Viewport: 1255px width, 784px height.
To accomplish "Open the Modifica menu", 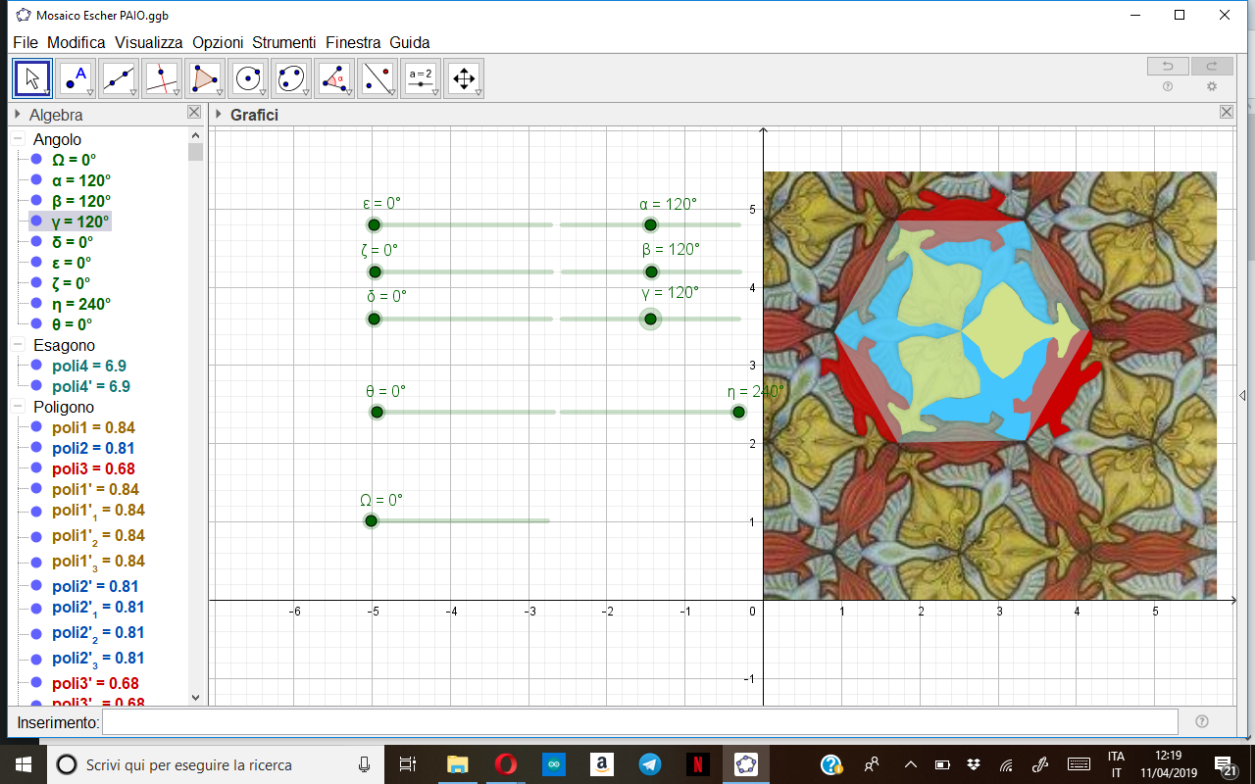I will pyautogui.click(x=76, y=42).
